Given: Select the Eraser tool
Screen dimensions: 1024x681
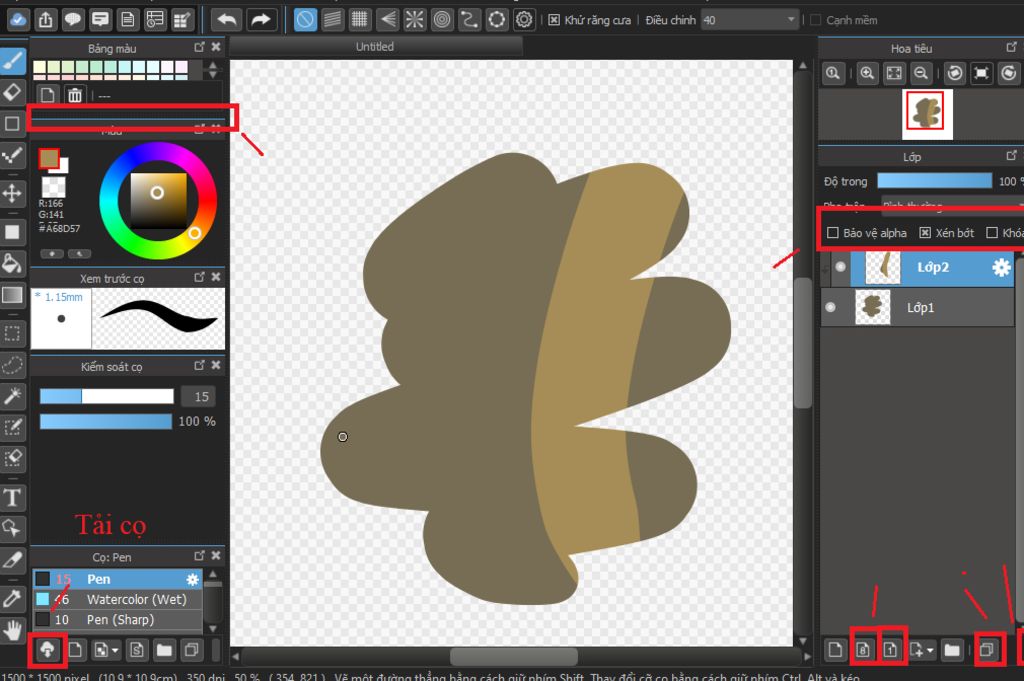Looking at the screenshot, I should point(12,92).
